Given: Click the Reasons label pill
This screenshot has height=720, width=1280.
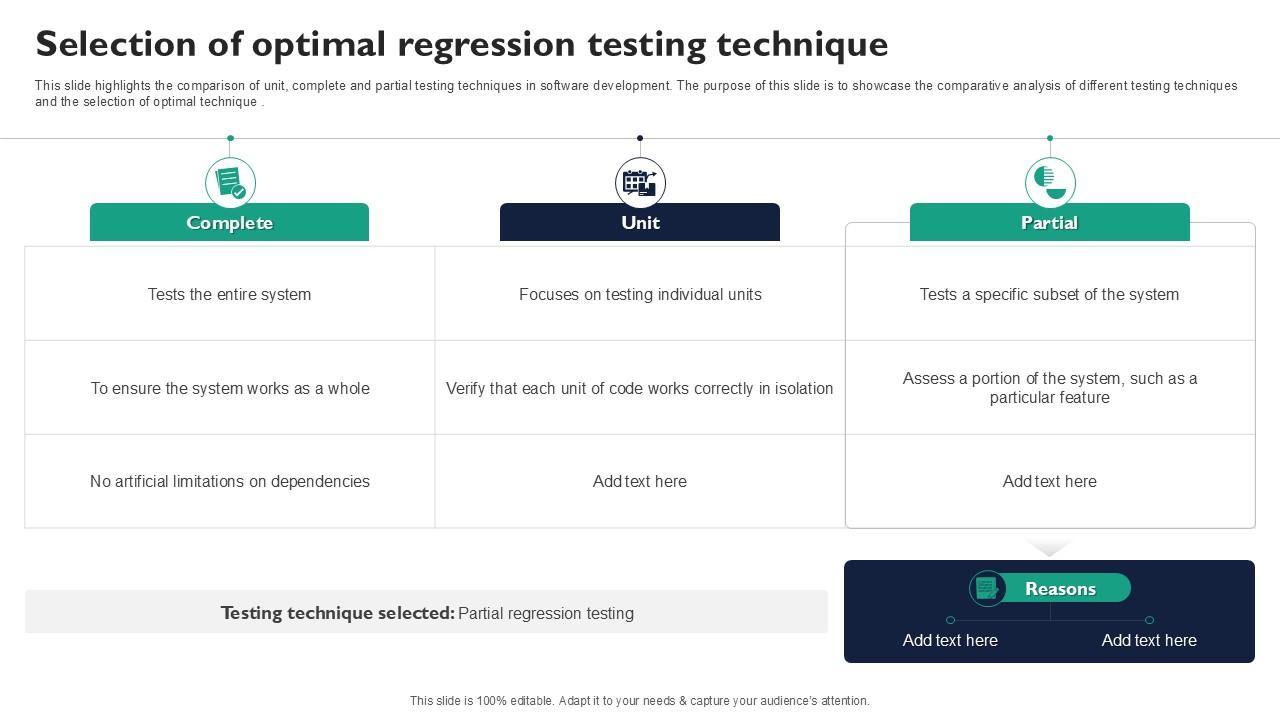Looking at the screenshot, I should tap(1060, 589).
